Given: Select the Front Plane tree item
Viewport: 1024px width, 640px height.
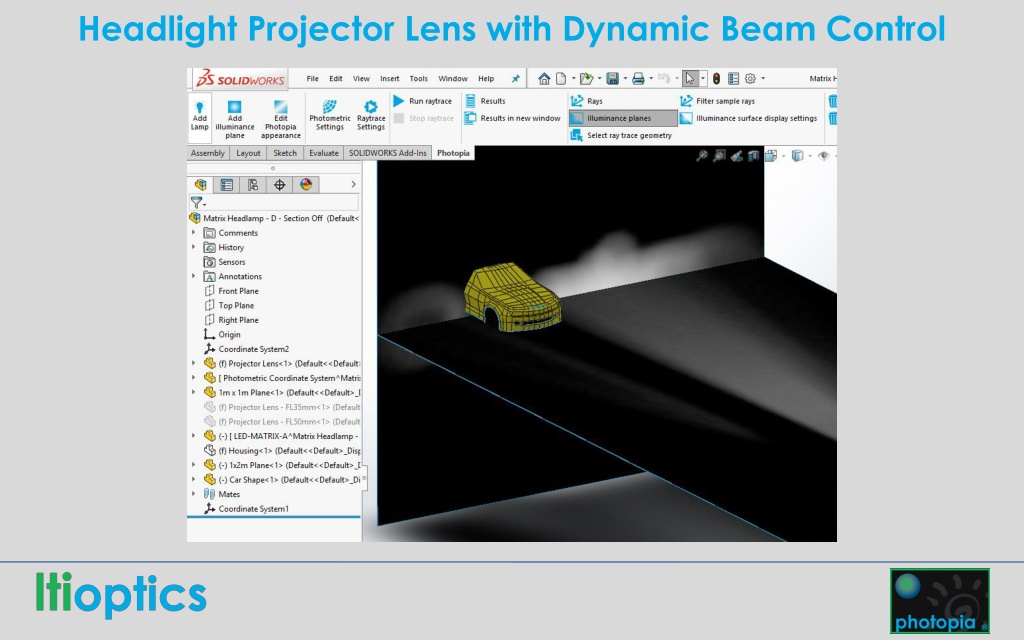Looking at the screenshot, I should tap(231, 291).
